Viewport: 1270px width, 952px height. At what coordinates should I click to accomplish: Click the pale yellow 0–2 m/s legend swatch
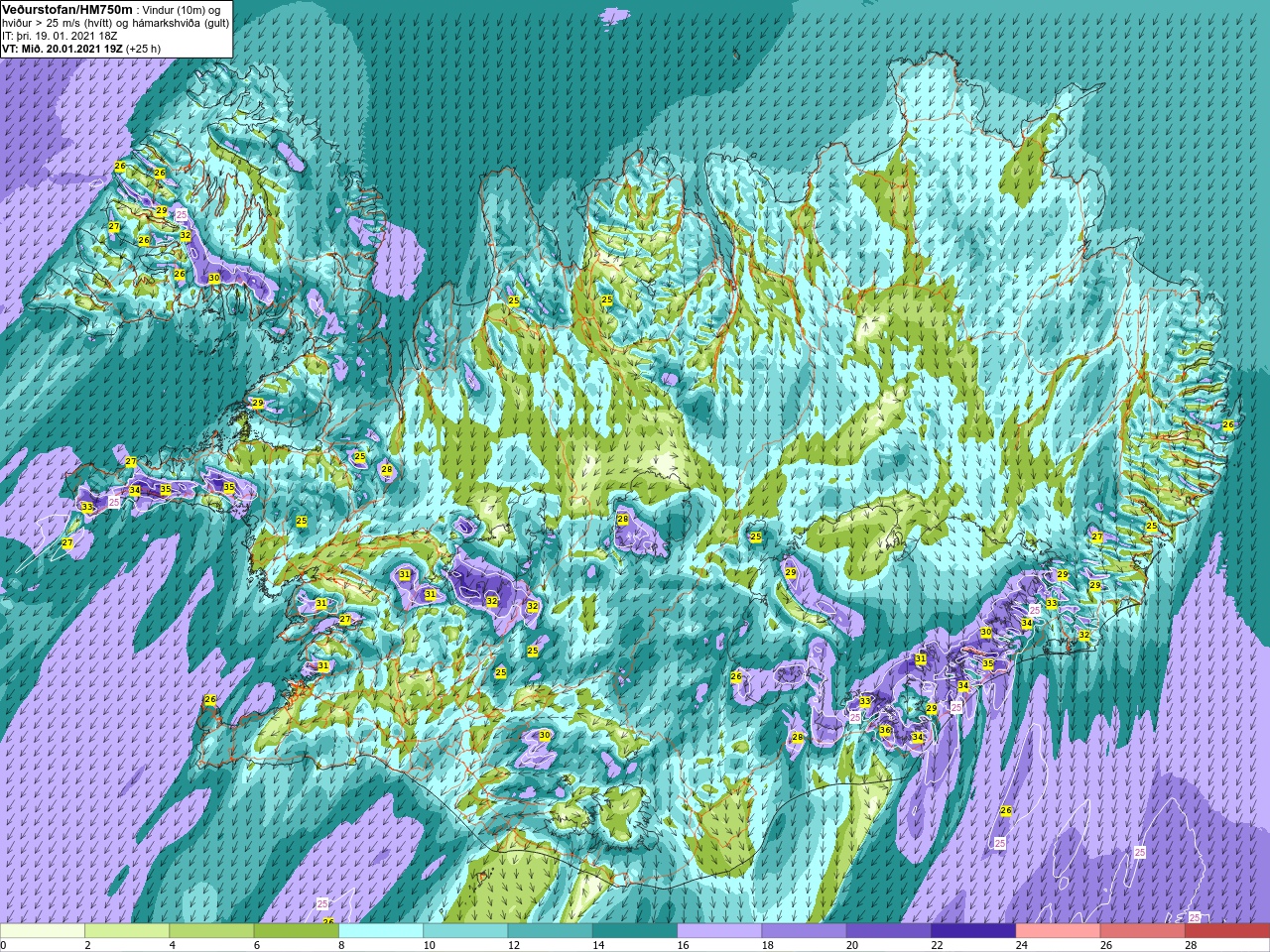[43, 931]
